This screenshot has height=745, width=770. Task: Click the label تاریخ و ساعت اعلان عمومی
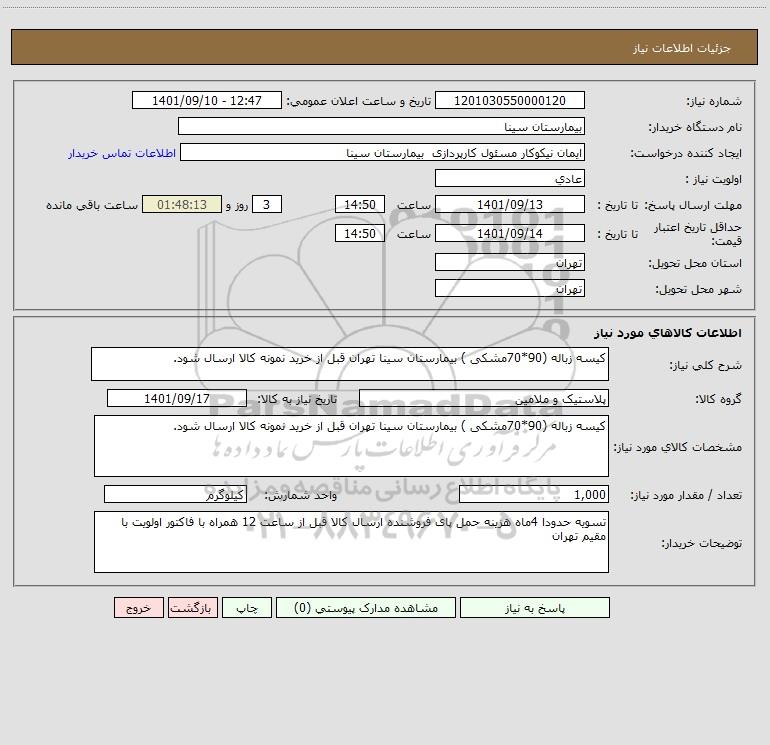(358, 101)
